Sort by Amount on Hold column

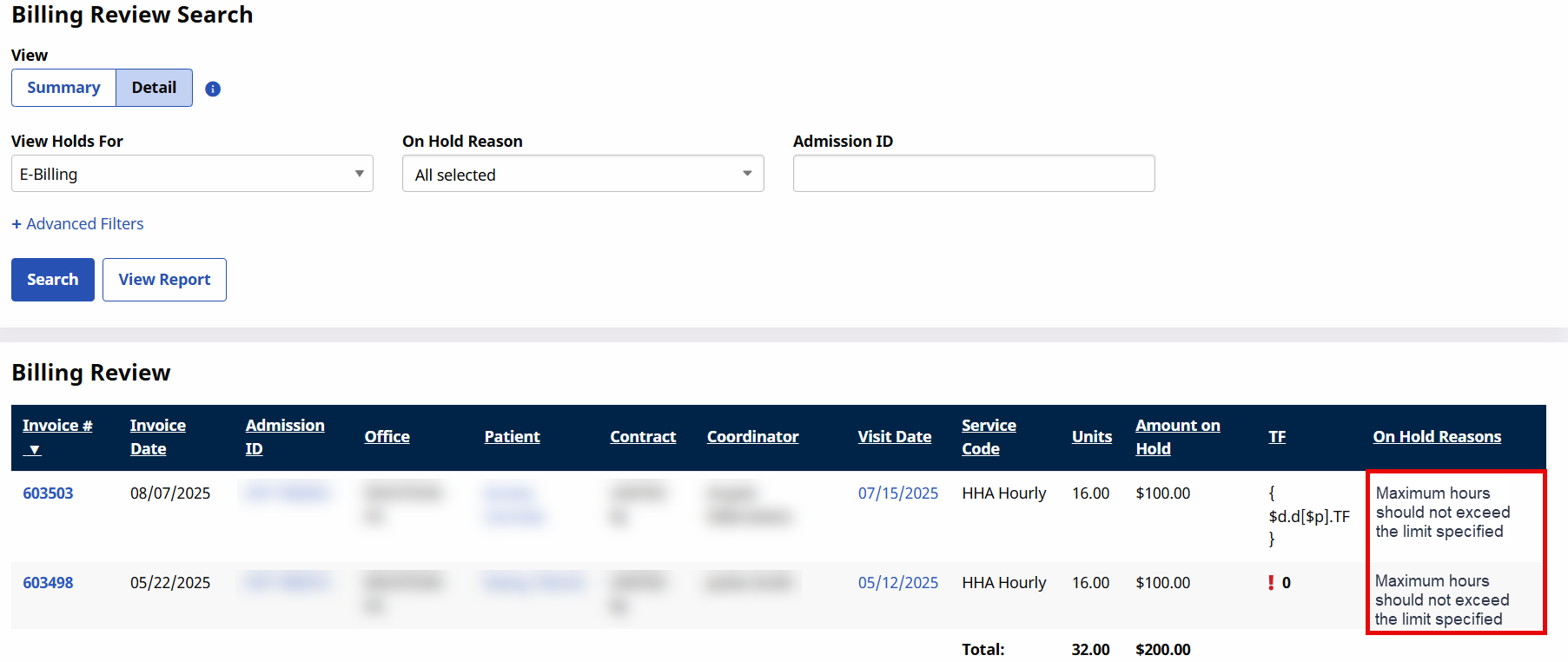point(1177,437)
